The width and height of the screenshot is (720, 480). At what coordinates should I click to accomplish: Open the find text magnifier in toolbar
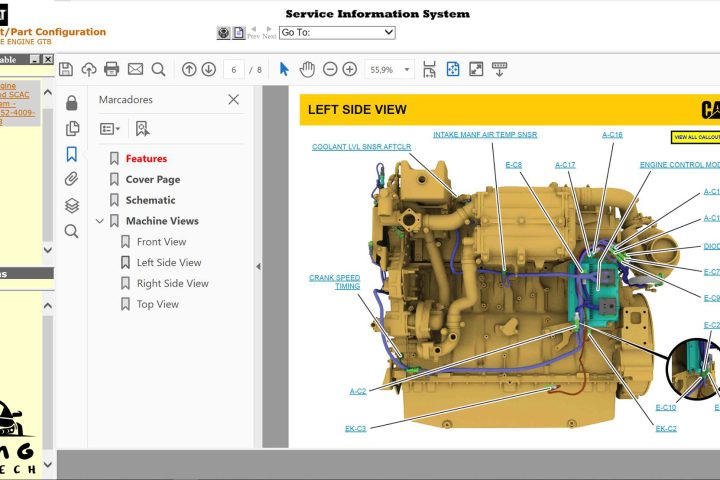click(158, 69)
